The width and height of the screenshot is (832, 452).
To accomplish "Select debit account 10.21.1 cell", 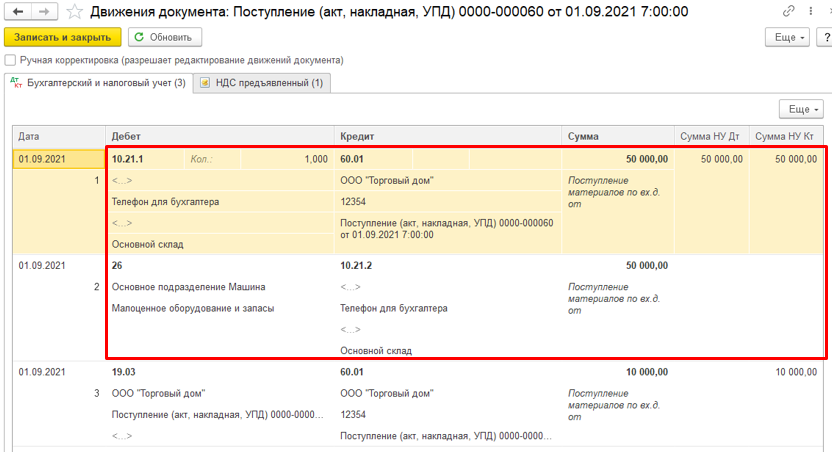I will [130, 159].
